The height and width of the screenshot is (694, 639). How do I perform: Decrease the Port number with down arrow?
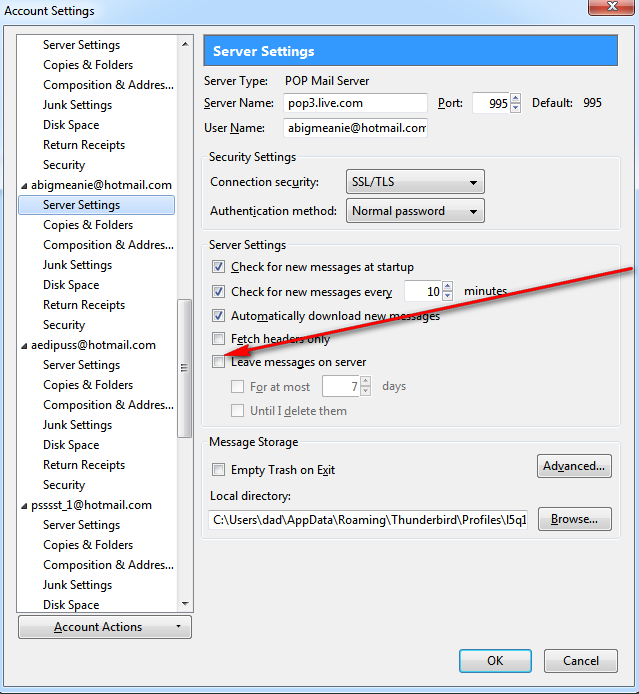click(x=515, y=108)
